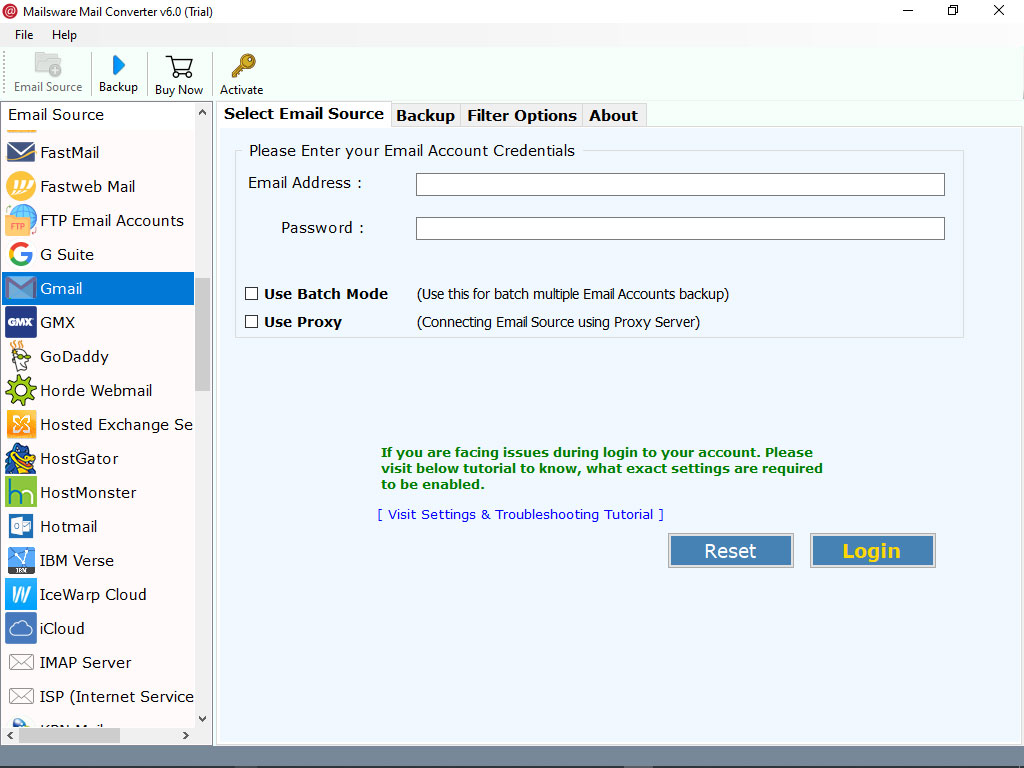Click the source list scroll down arrow

point(202,719)
